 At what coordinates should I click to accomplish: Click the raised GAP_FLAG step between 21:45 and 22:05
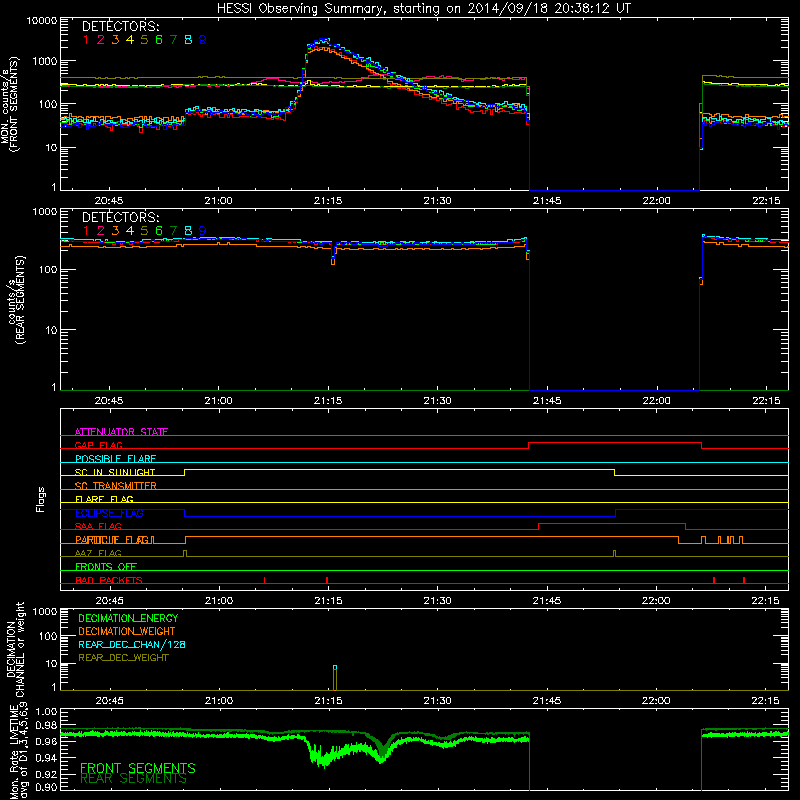coord(615,443)
